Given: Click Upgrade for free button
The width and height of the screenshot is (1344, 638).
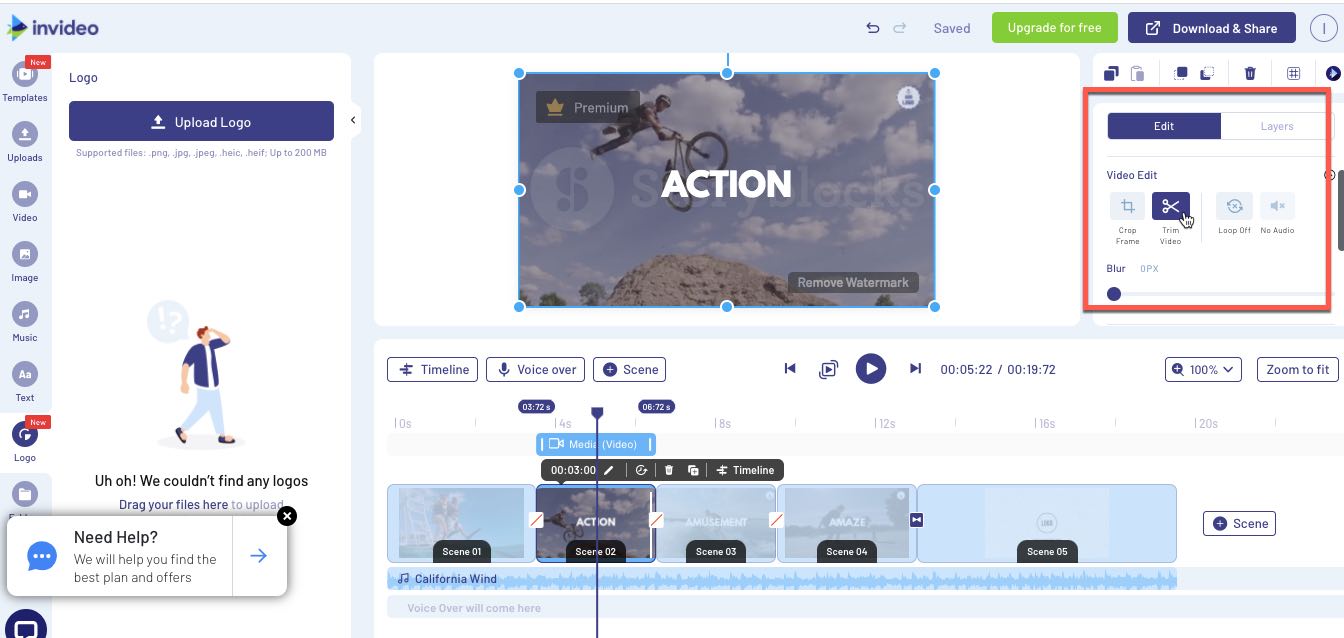Looking at the screenshot, I should (1054, 28).
